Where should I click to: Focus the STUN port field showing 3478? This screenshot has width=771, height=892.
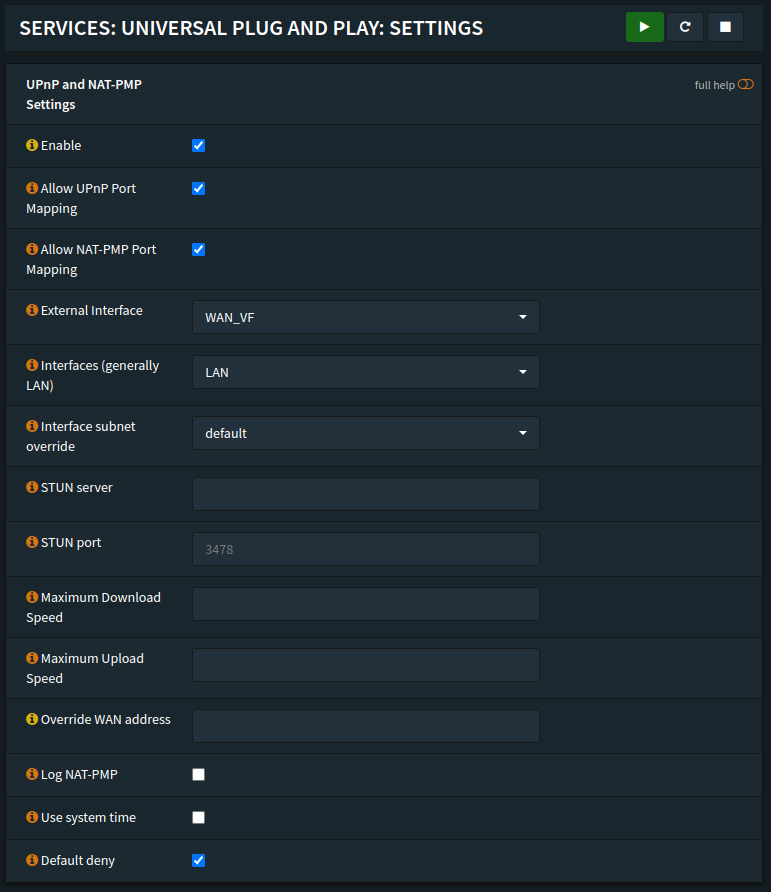coord(366,549)
